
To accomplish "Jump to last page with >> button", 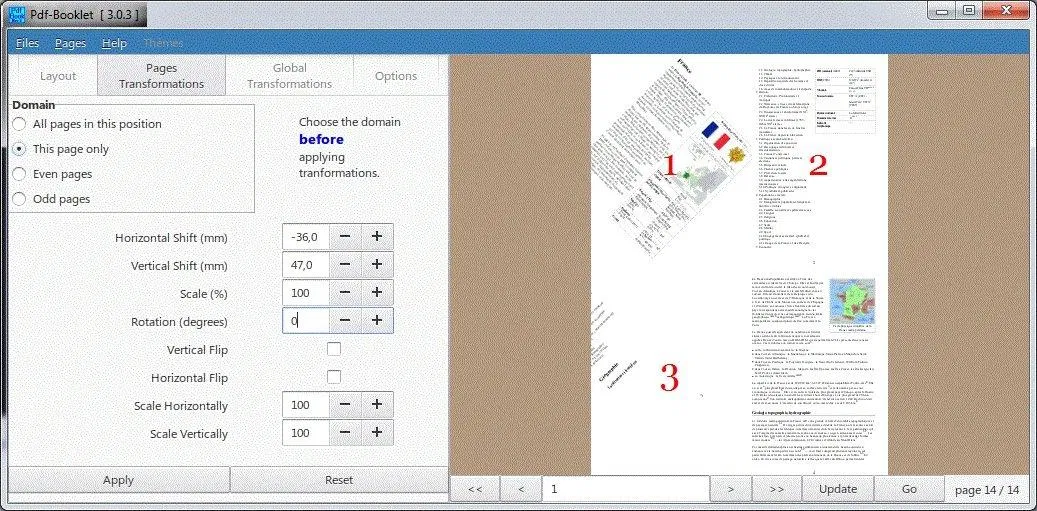I will pyautogui.click(x=776, y=489).
